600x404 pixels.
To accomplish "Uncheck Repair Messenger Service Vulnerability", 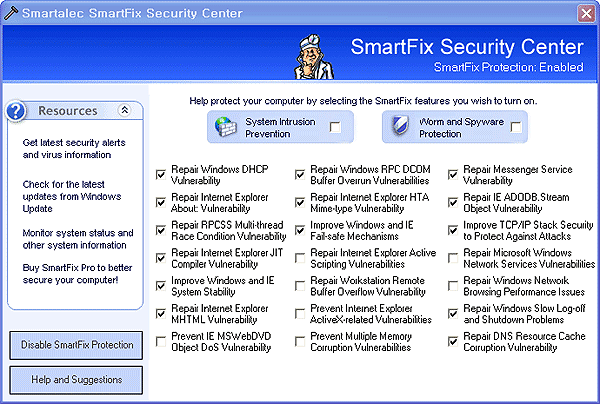I will pos(453,174).
